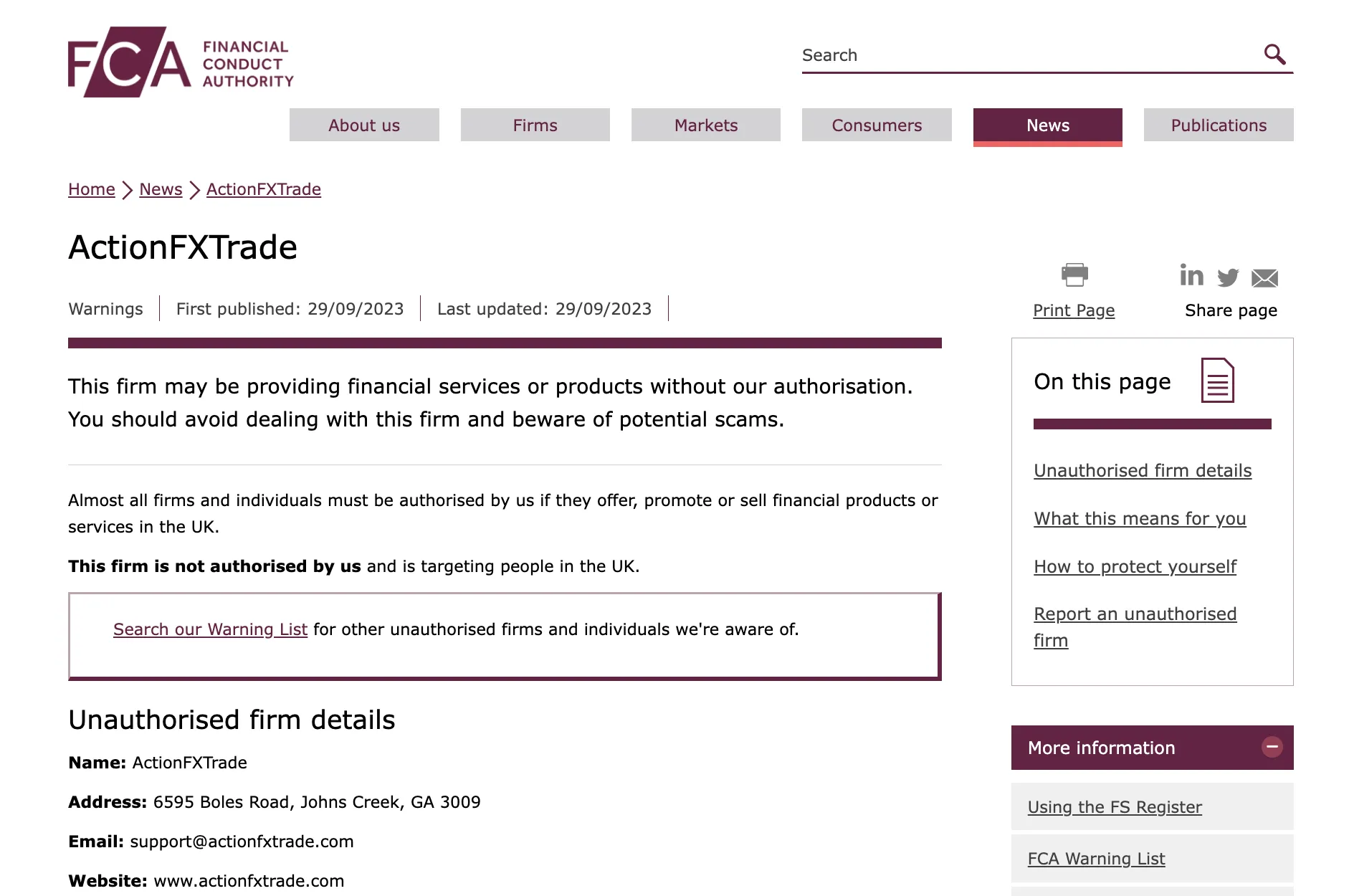Click the search magnifier icon
The width and height of the screenshot is (1349, 896).
1274,54
